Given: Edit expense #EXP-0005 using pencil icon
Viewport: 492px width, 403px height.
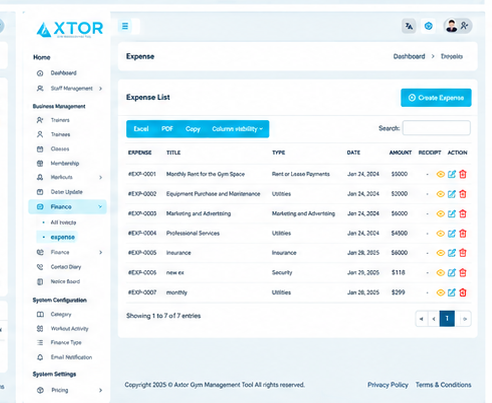Looking at the screenshot, I should pos(452,253).
